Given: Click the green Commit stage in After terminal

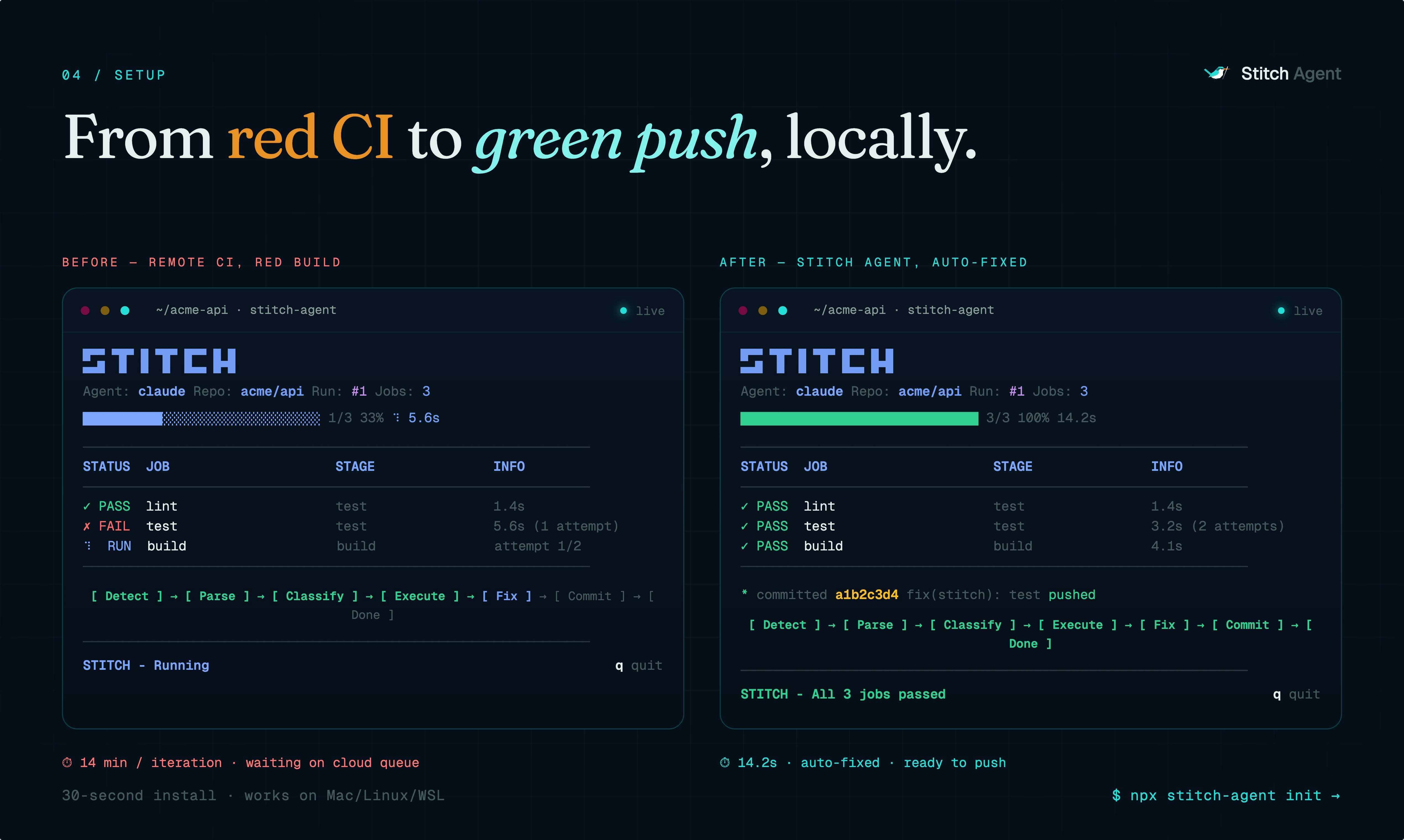Looking at the screenshot, I should [1248, 625].
